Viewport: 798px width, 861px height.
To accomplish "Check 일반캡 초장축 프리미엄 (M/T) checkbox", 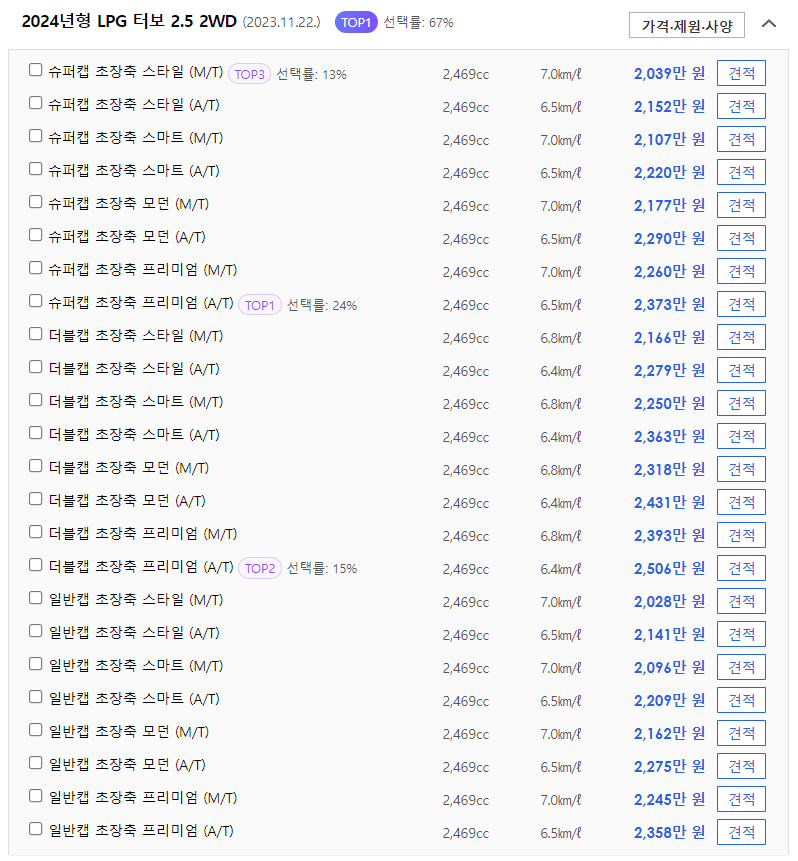I will click(x=35, y=796).
